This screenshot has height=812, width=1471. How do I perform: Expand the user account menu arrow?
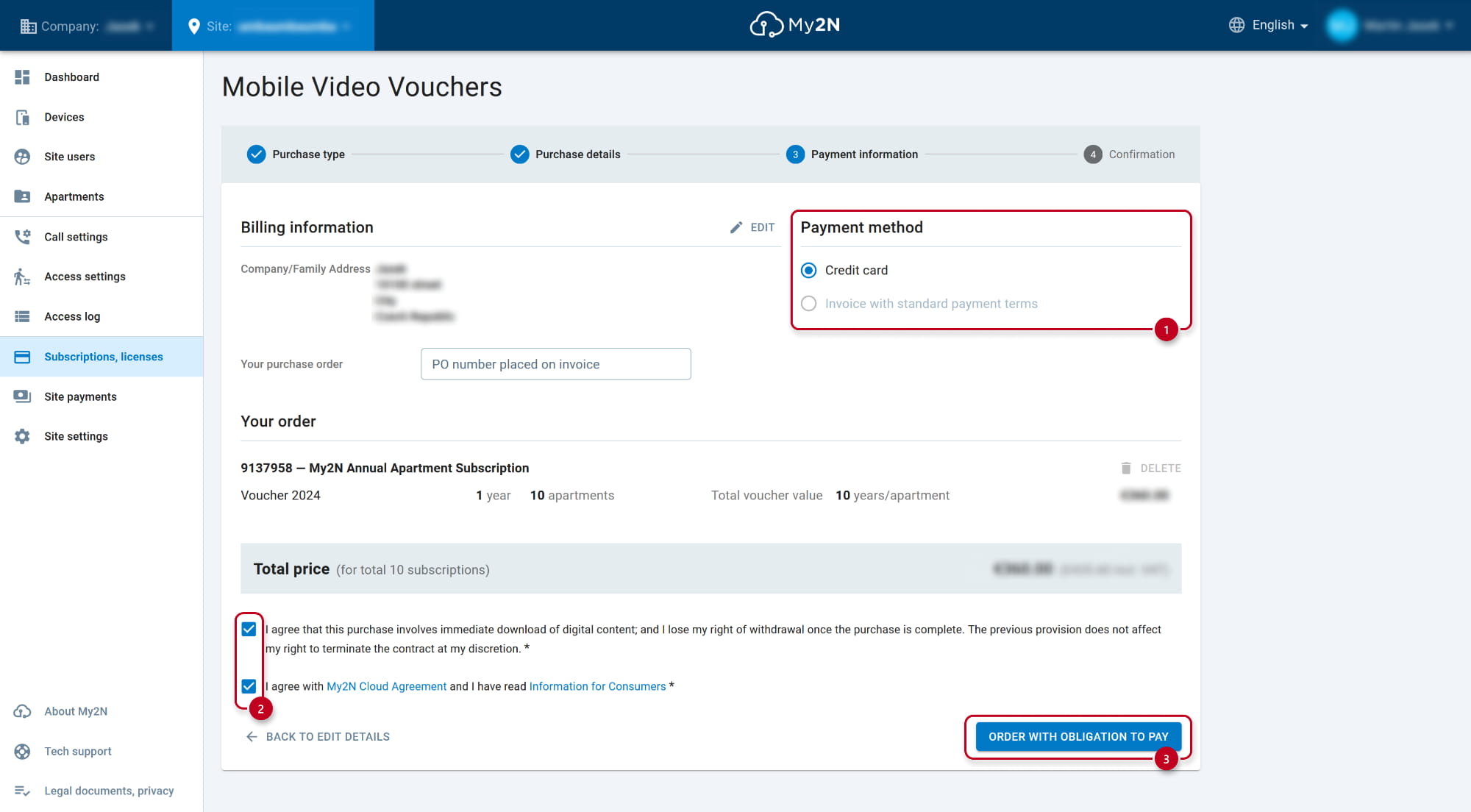click(x=1449, y=26)
